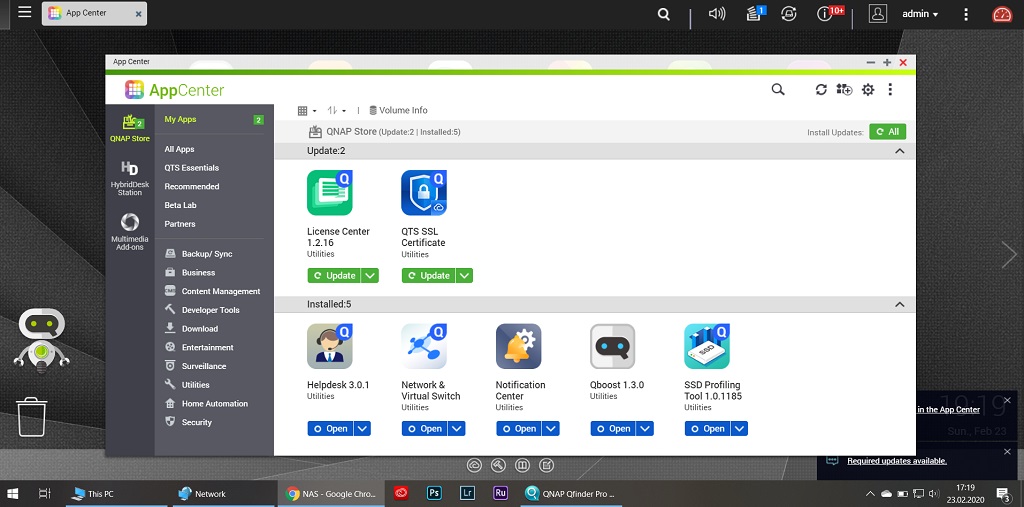Click Open for Network & Virtual Switch

click(x=424, y=429)
